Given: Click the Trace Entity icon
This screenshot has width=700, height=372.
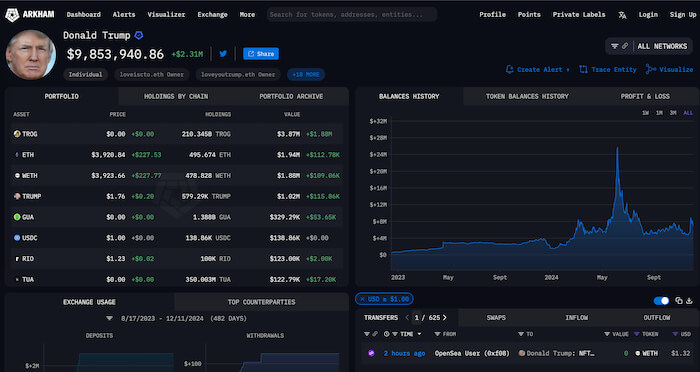Looking at the screenshot, I should point(583,69).
